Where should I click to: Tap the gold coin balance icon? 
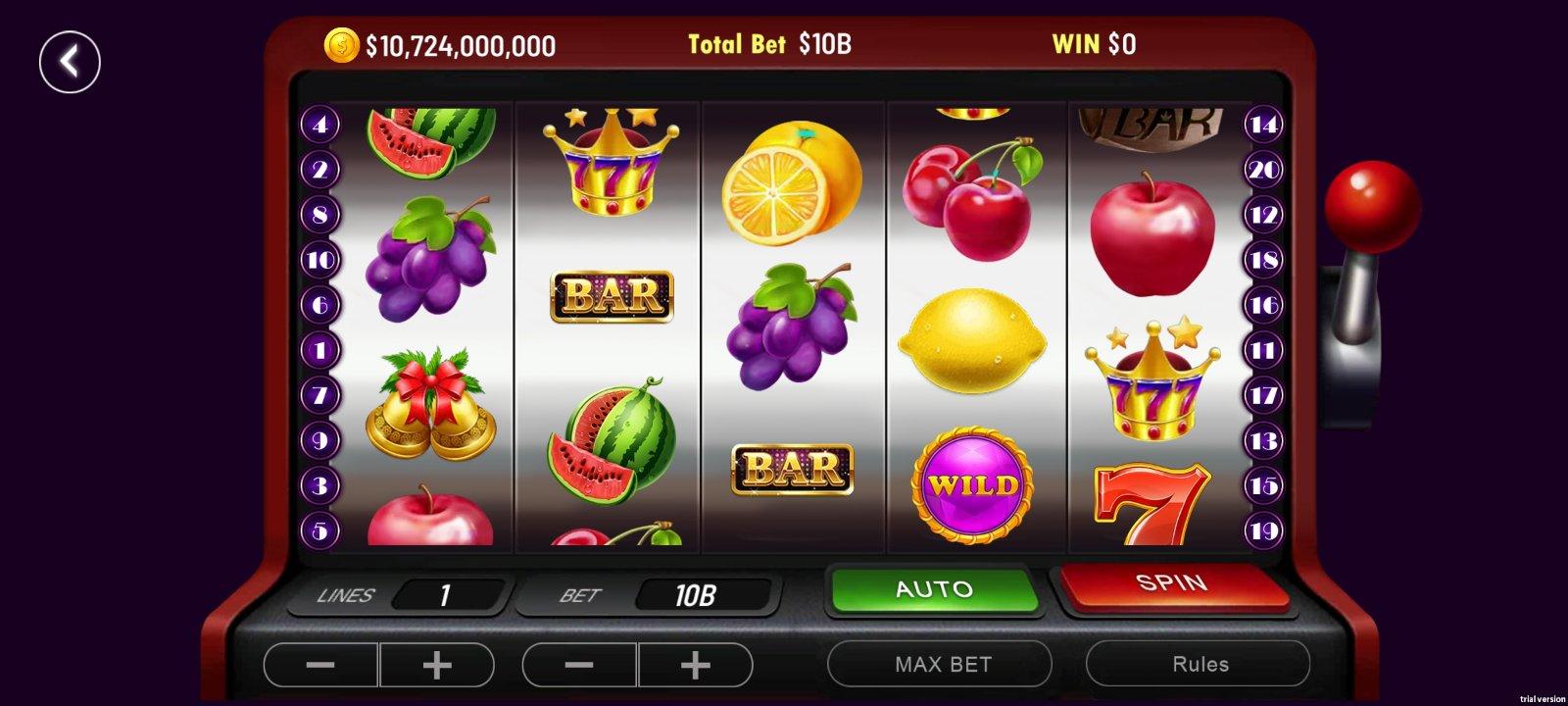tap(342, 44)
